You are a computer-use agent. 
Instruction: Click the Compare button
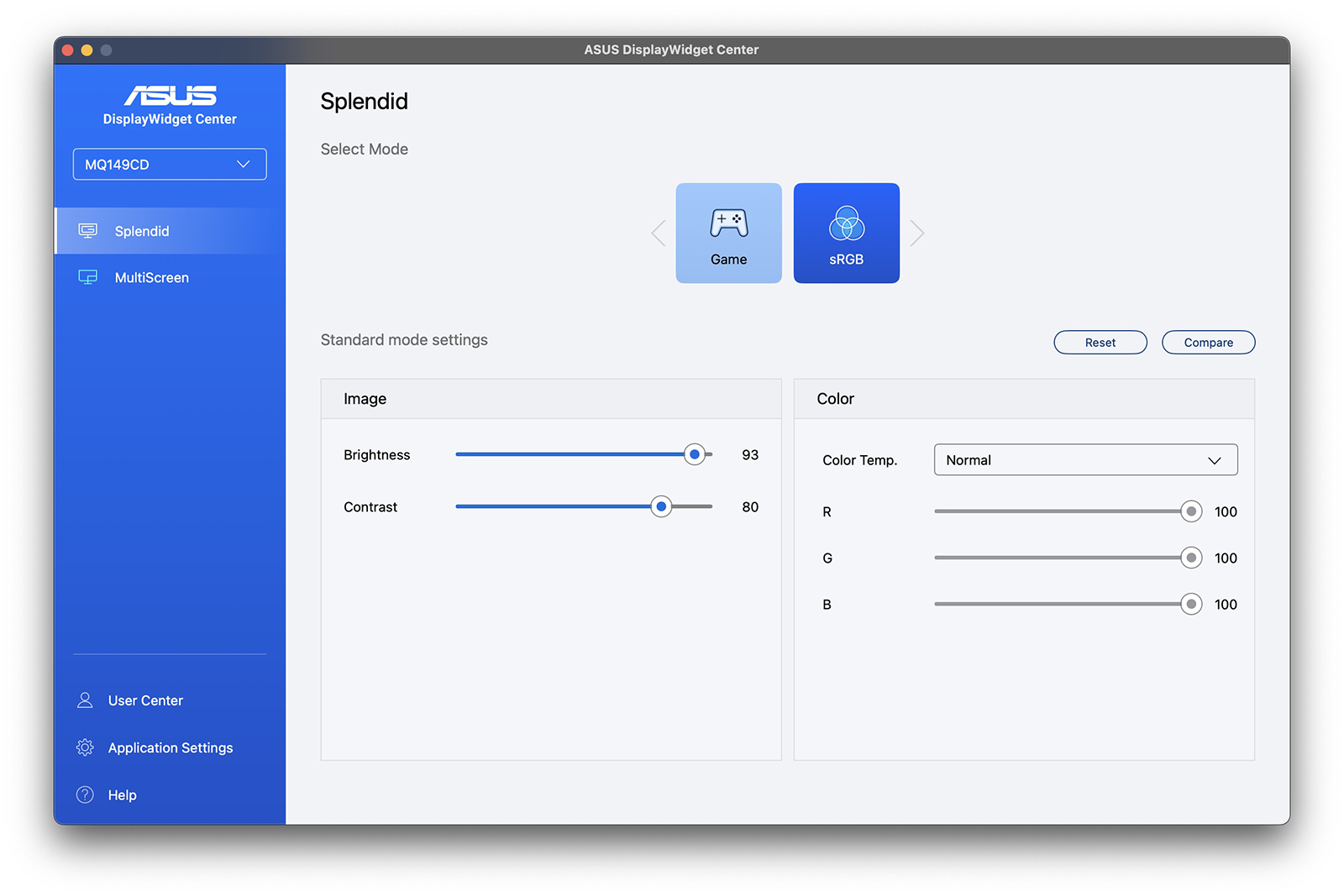pyautogui.click(x=1209, y=343)
